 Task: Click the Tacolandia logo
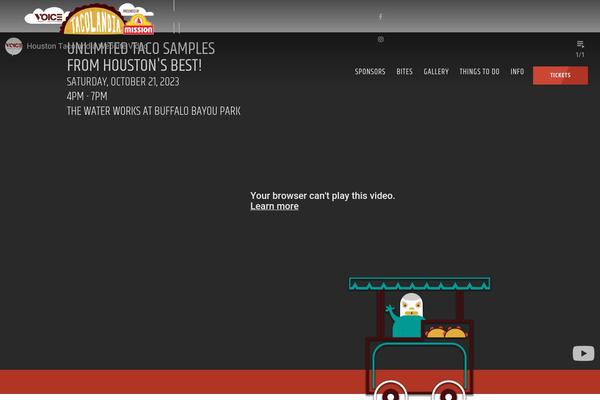tap(93, 21)
